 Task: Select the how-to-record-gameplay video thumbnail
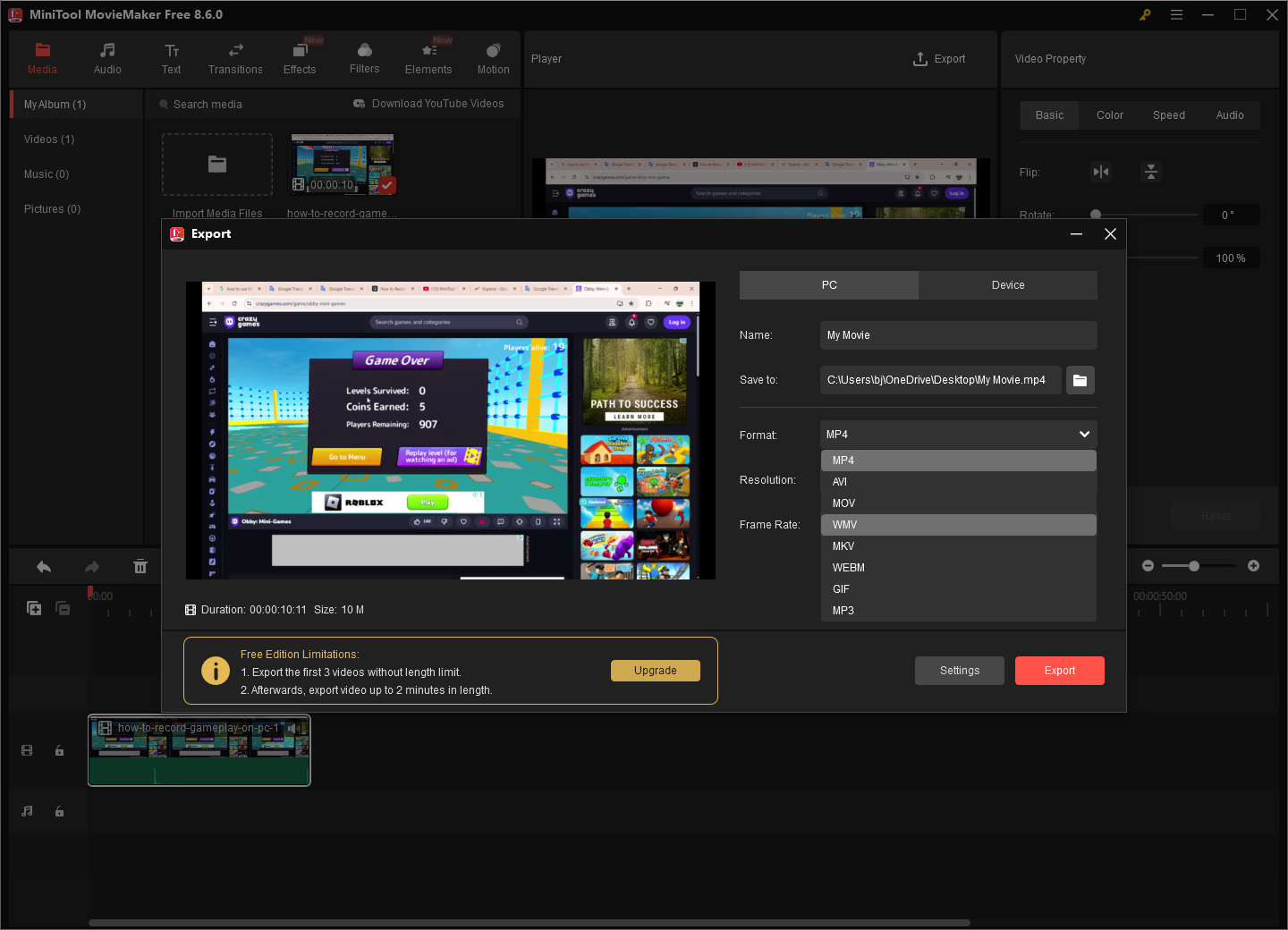coord(343,165)
